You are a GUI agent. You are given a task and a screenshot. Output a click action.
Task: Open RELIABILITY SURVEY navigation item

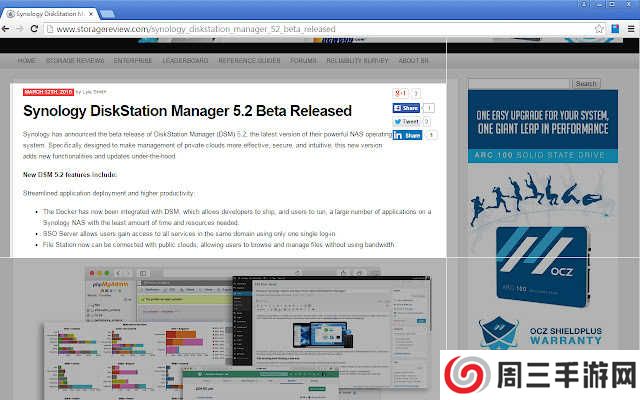point(358,60)
